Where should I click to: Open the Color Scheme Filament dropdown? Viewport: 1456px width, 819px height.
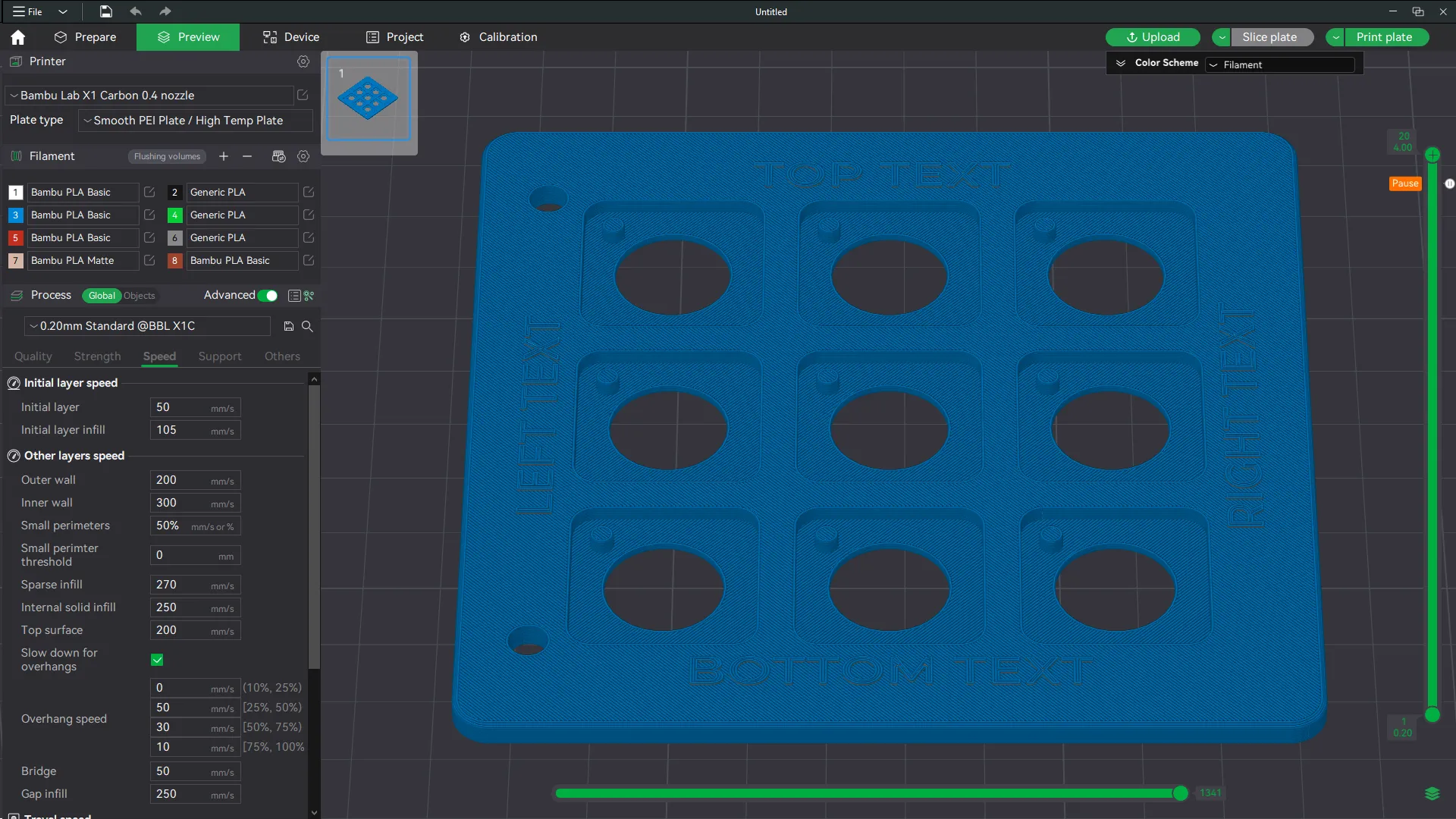pos(1280,65)
